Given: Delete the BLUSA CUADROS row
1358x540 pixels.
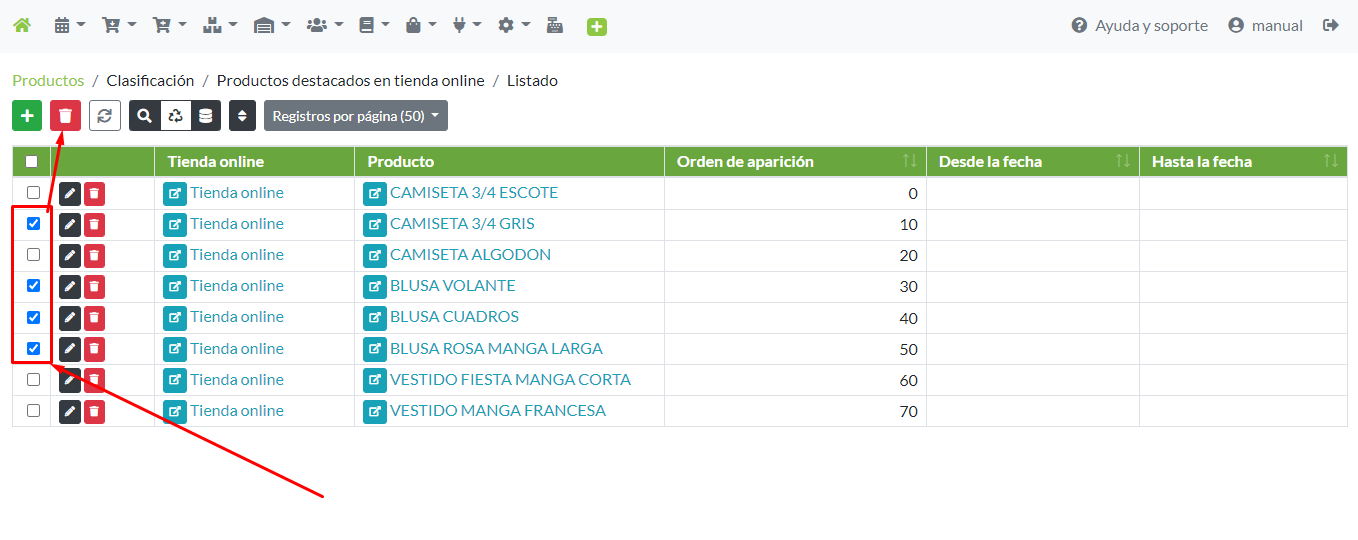Looking at the screenshot, I should pos(94,317).
